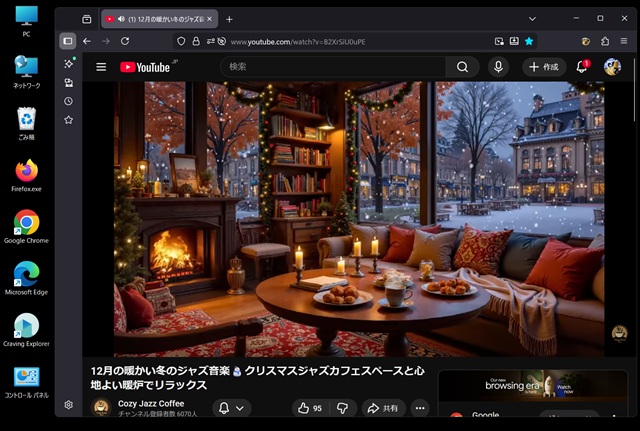Open Firefox sidebar bookmarks star icon
The image size is (640, 431).
[x=68, y=120]
